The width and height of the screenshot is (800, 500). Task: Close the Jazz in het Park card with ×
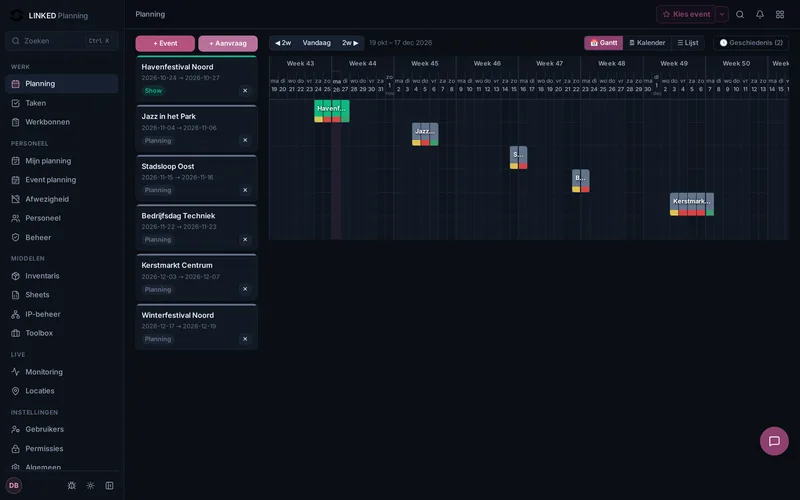coord(245,140)
